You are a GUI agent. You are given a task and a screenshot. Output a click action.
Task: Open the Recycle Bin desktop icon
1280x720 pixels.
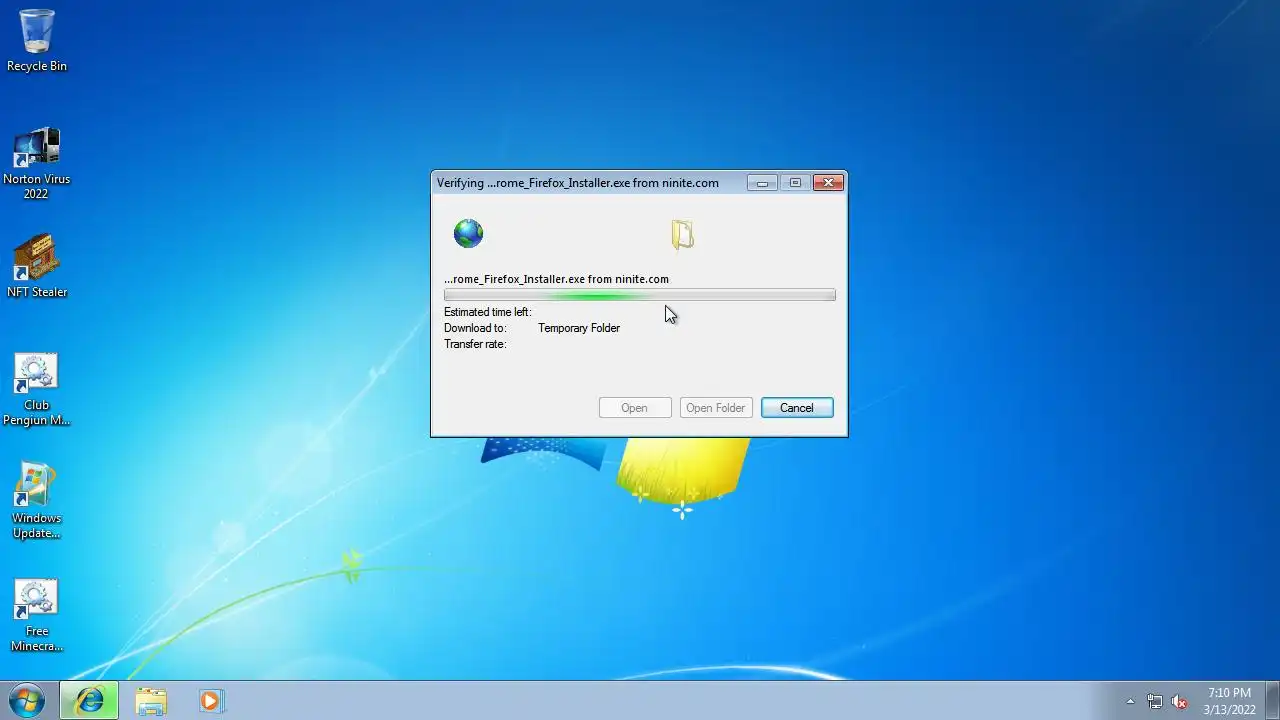[37, 41]
